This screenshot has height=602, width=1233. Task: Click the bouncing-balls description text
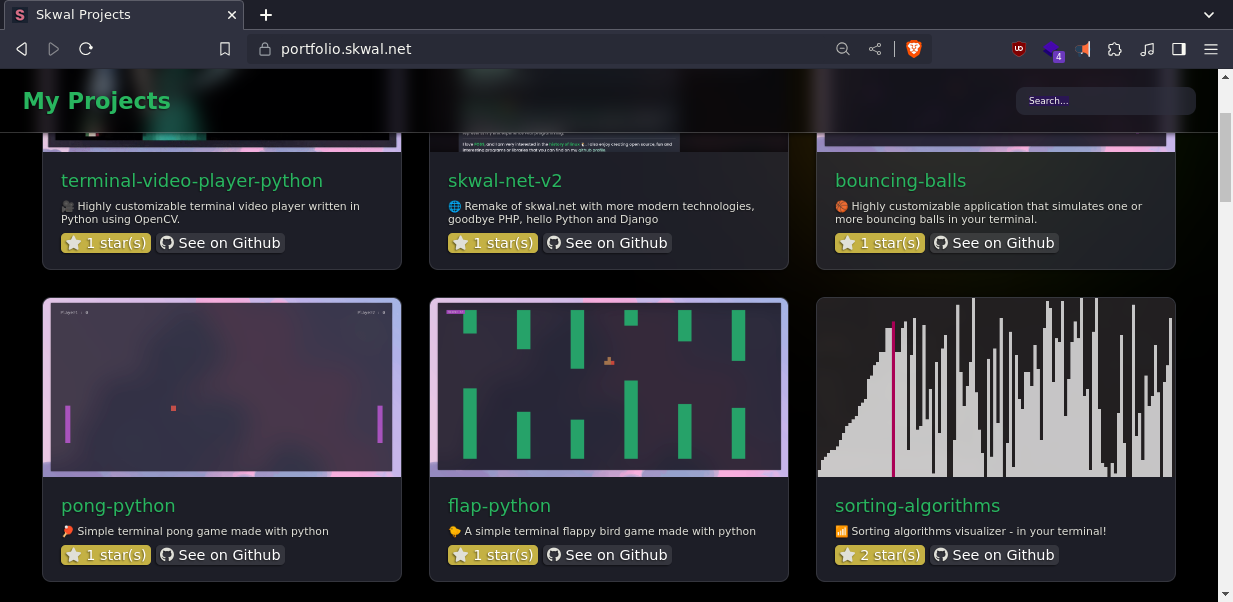(988, 213)
